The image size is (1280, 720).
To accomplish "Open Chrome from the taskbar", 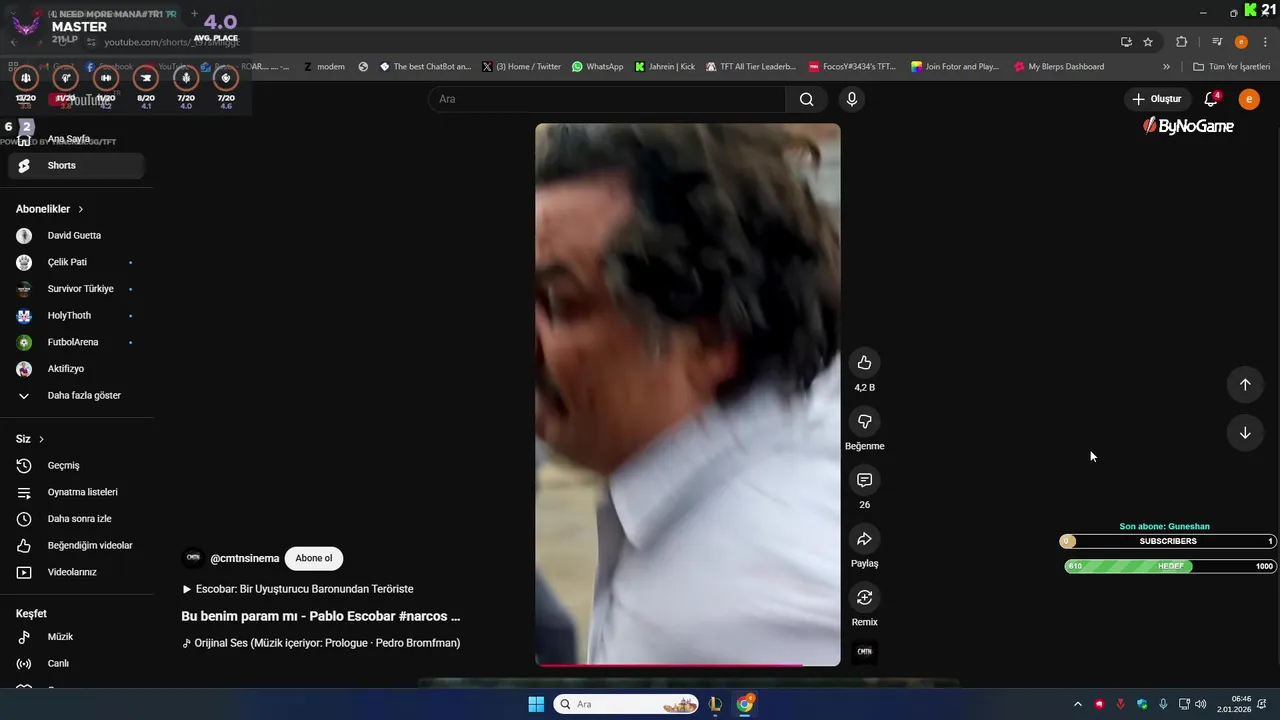I will pyautogui.click(x=745, y=704).
